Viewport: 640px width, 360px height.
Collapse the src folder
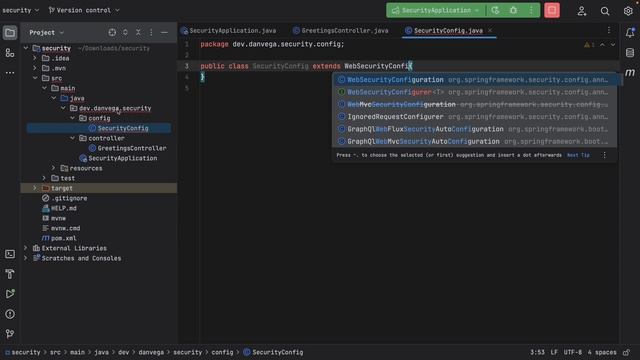tap(35, 78)
